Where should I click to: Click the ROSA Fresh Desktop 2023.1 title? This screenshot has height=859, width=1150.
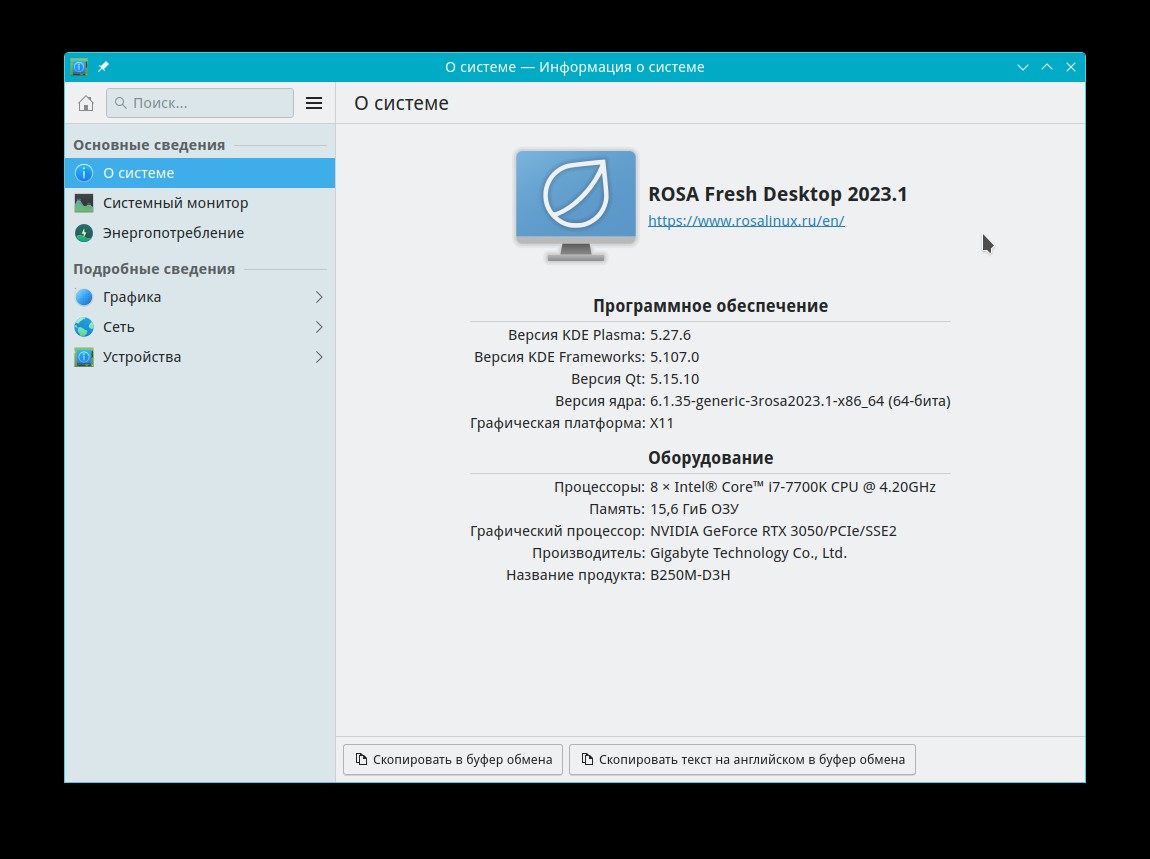[777, 194]
